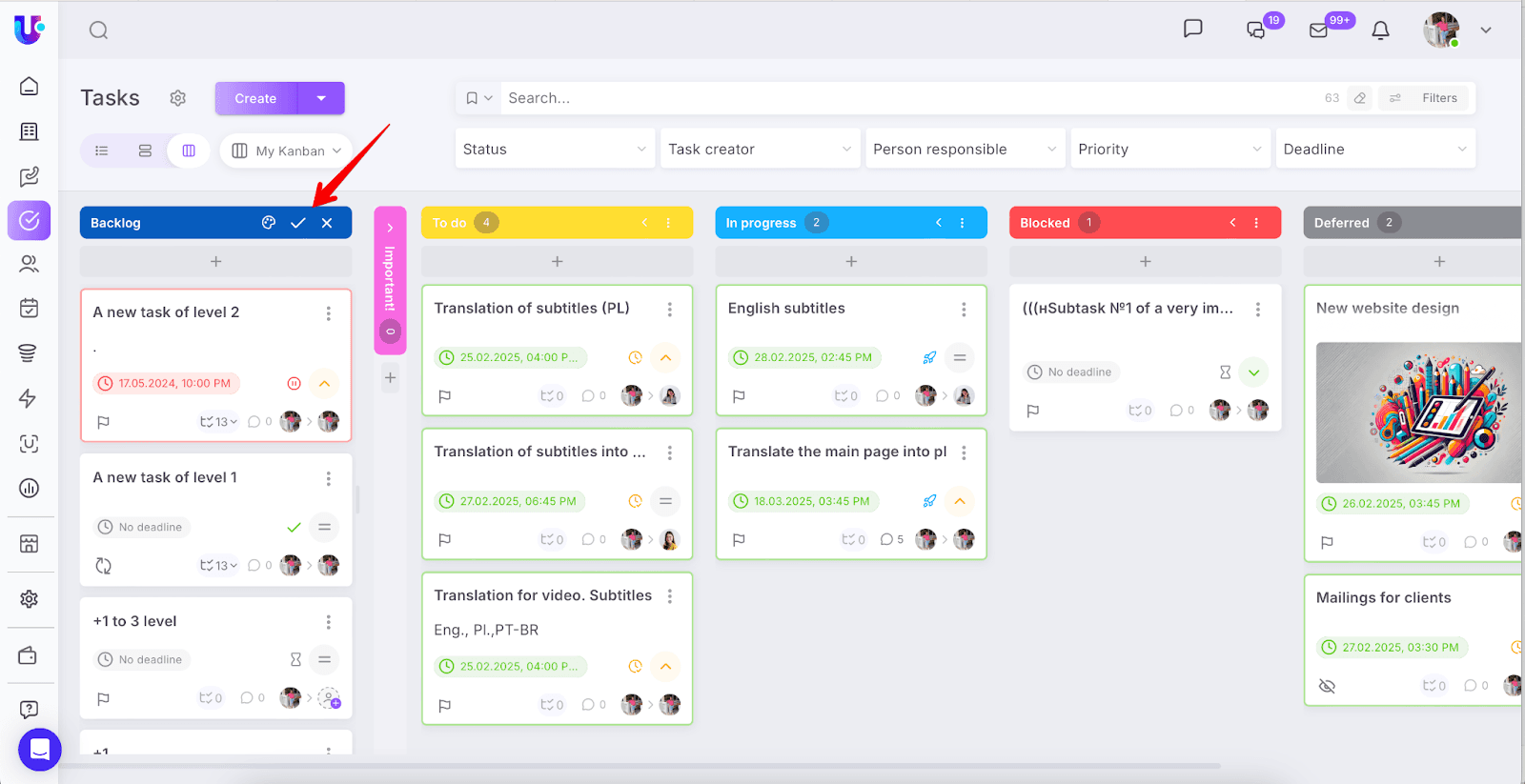Screen dimensions: 1525x784
Task: Open the To do column options menu
Action: 668,223
